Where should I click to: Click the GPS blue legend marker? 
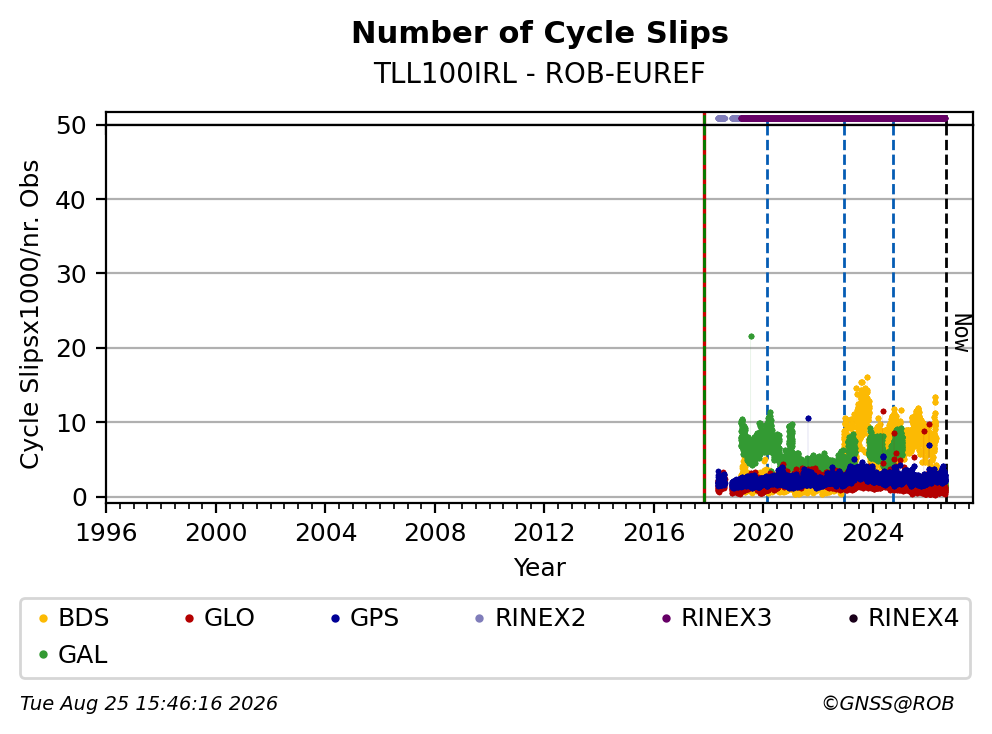335,618
